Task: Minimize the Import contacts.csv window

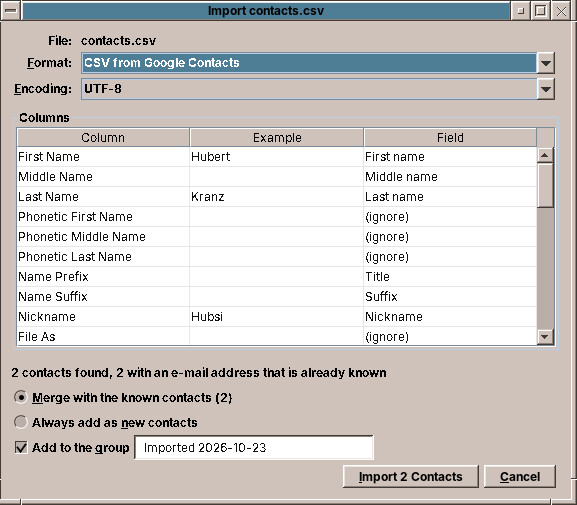Action: (x=520, y=11)
